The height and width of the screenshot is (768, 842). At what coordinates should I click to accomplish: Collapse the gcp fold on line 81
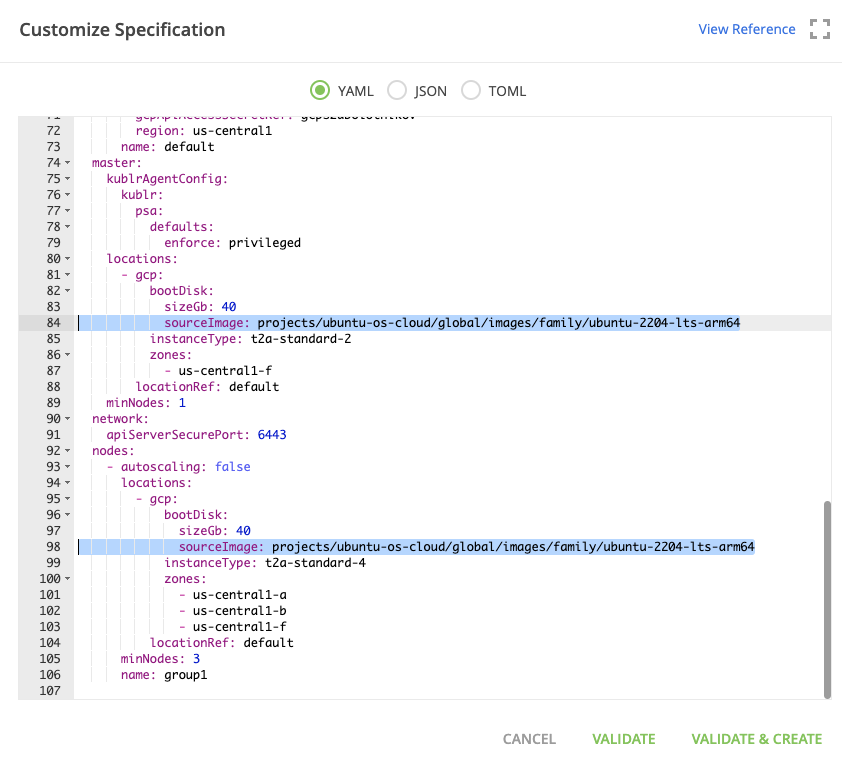(68, 274)
